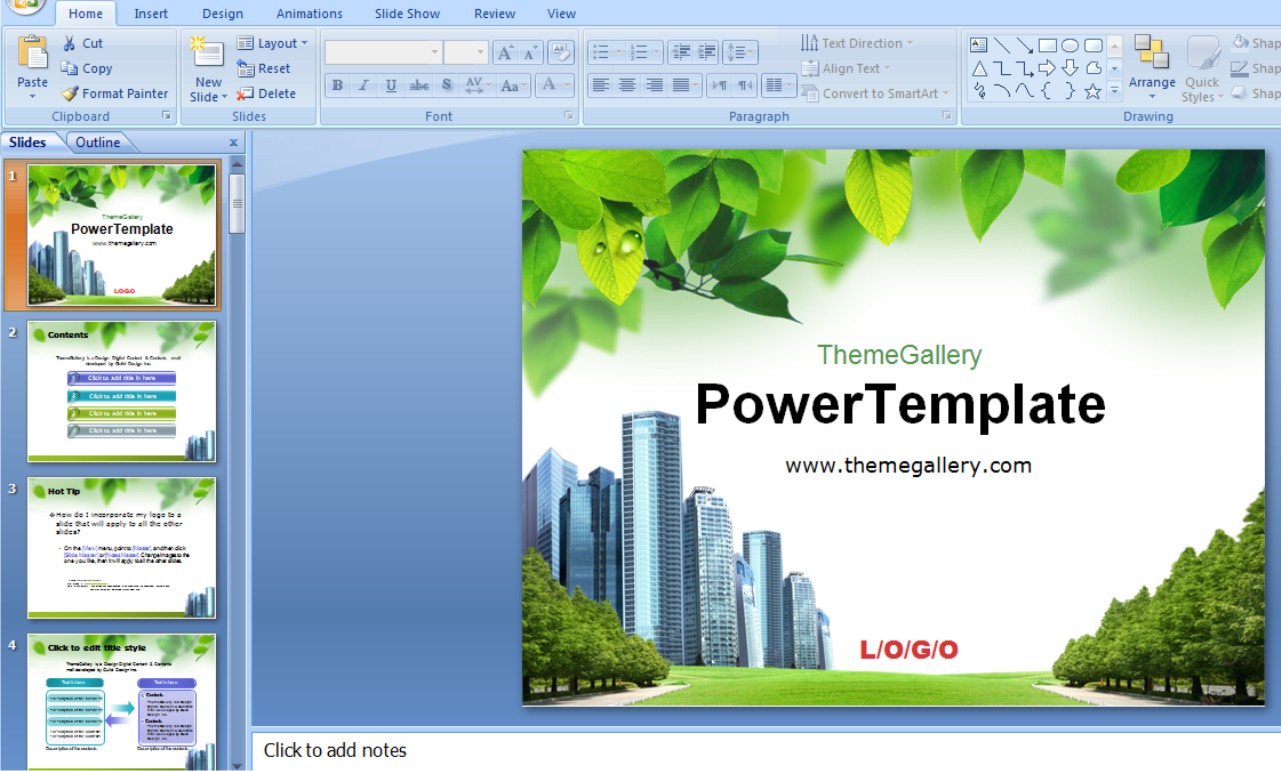Select the Arrow line shape

coord(1025,45)
